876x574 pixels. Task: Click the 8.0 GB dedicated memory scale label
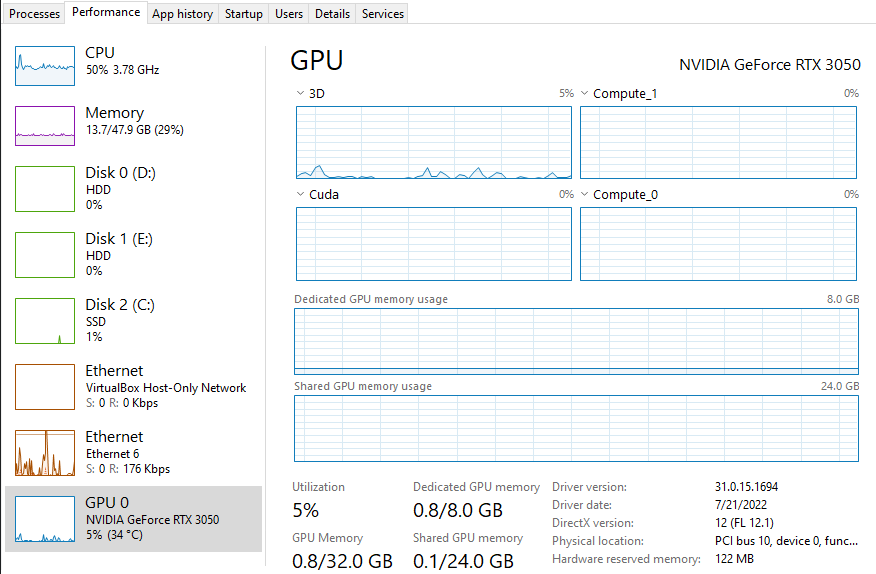pyautogui.click(x=843, y=299)
